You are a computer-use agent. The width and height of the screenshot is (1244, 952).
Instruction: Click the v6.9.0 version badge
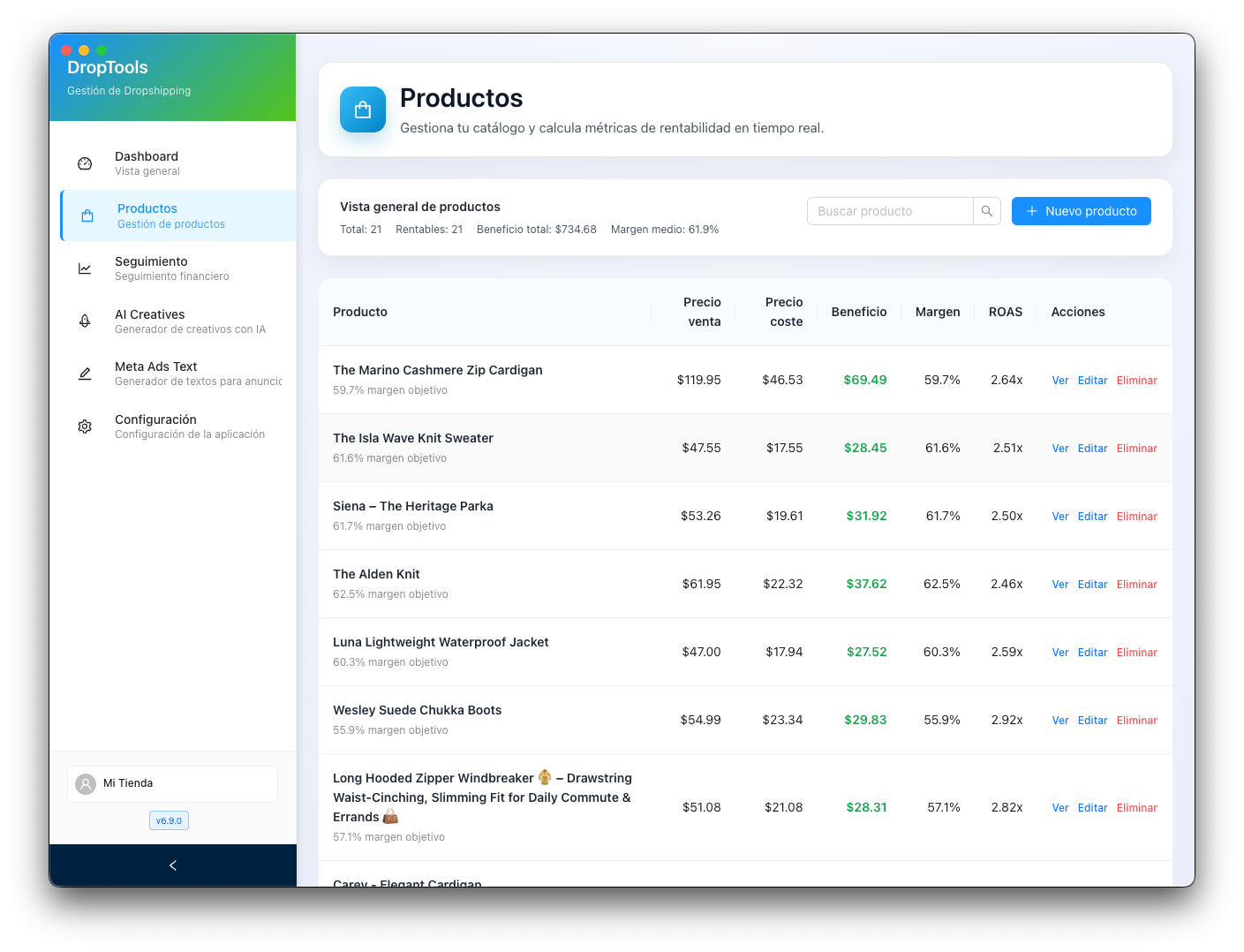pyautogui.click(x=169, y=820)
